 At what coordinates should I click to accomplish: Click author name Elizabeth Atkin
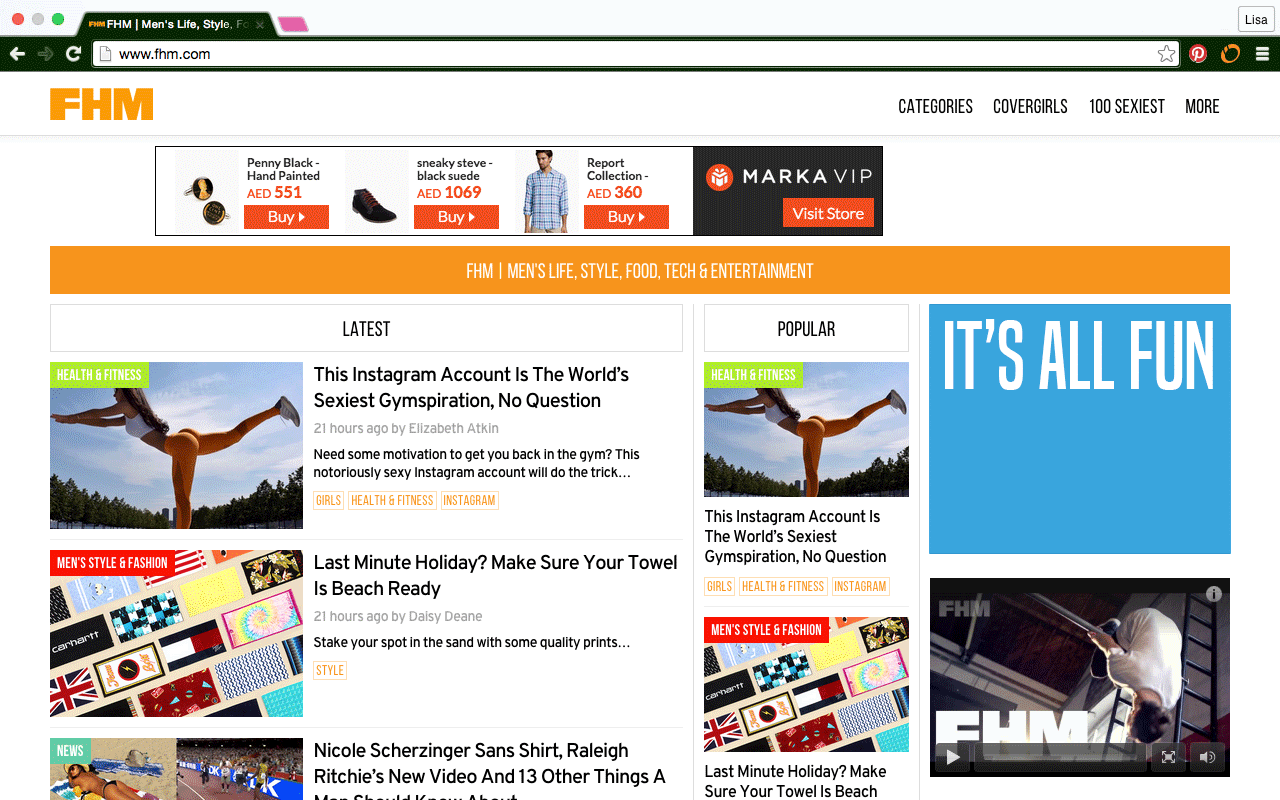tap(453, 428)
